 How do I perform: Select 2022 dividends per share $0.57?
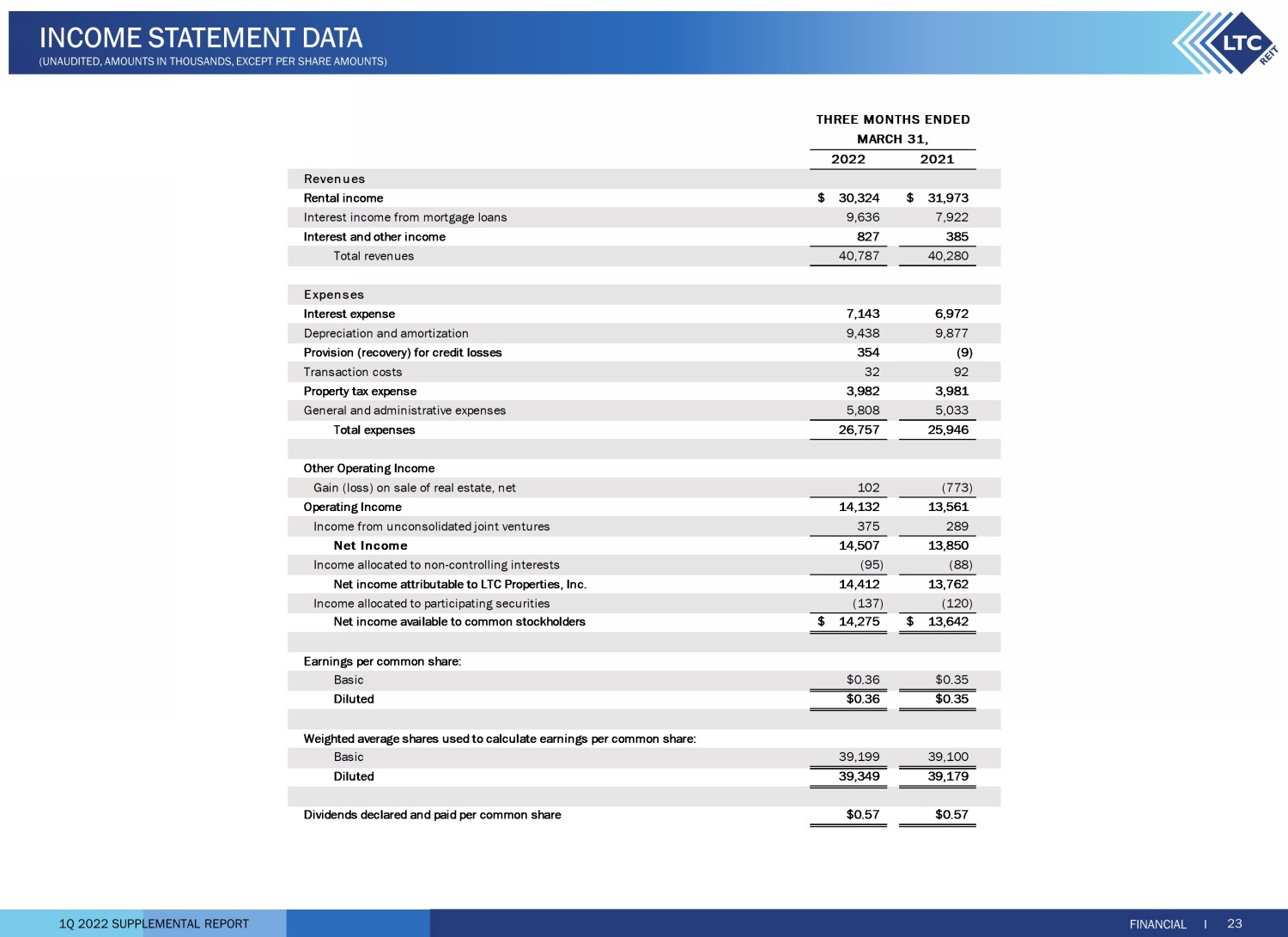863,815
